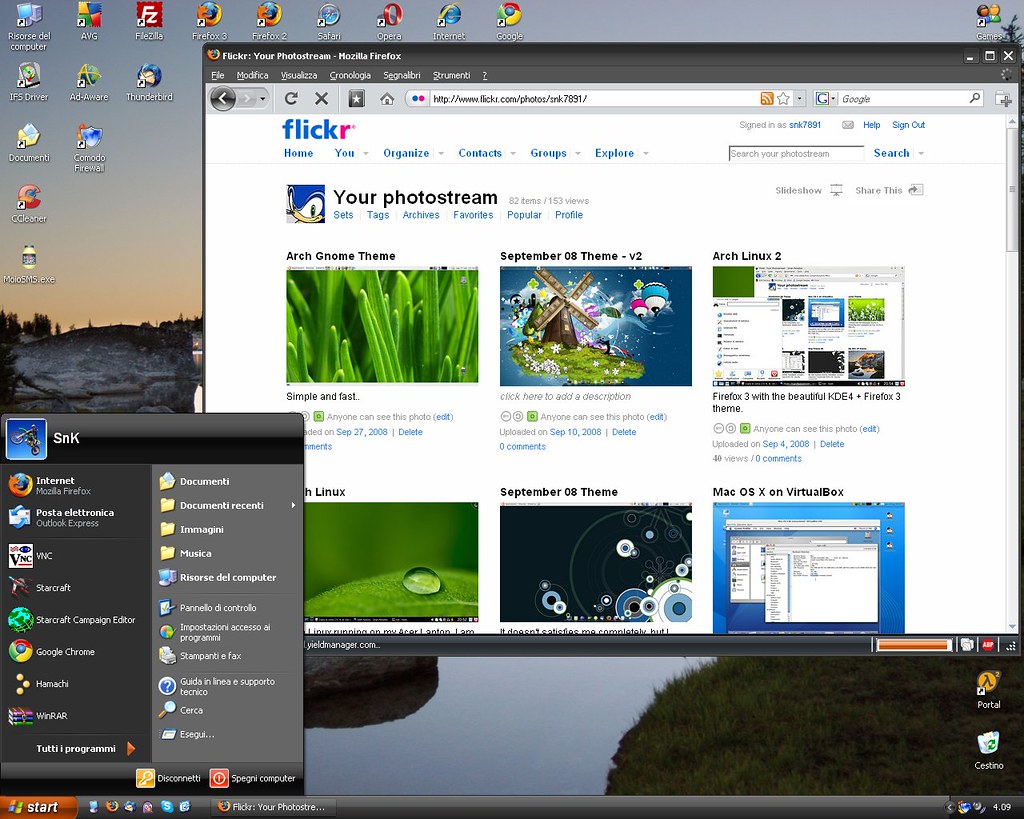Expand Tutti i programmi in the Start menu

tap(75, 748)
